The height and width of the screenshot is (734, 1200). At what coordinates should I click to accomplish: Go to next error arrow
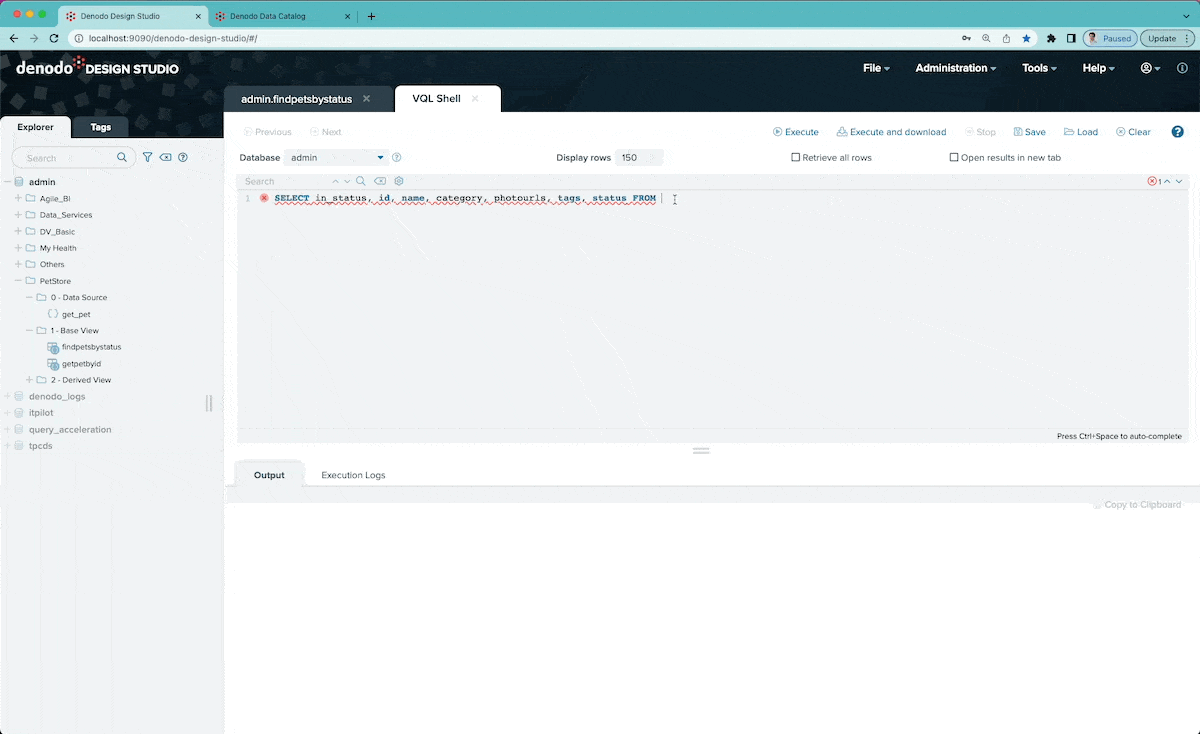pos(1179,182)
